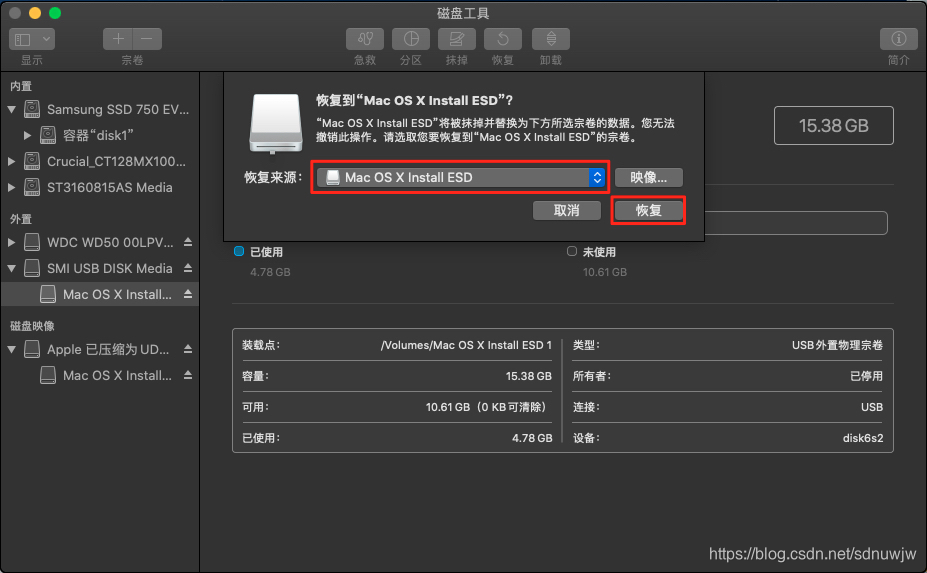Image resolution: width=927 pixels, height=573 pixels.
Task: Click the add volume plus button
Action: [118, 39]
